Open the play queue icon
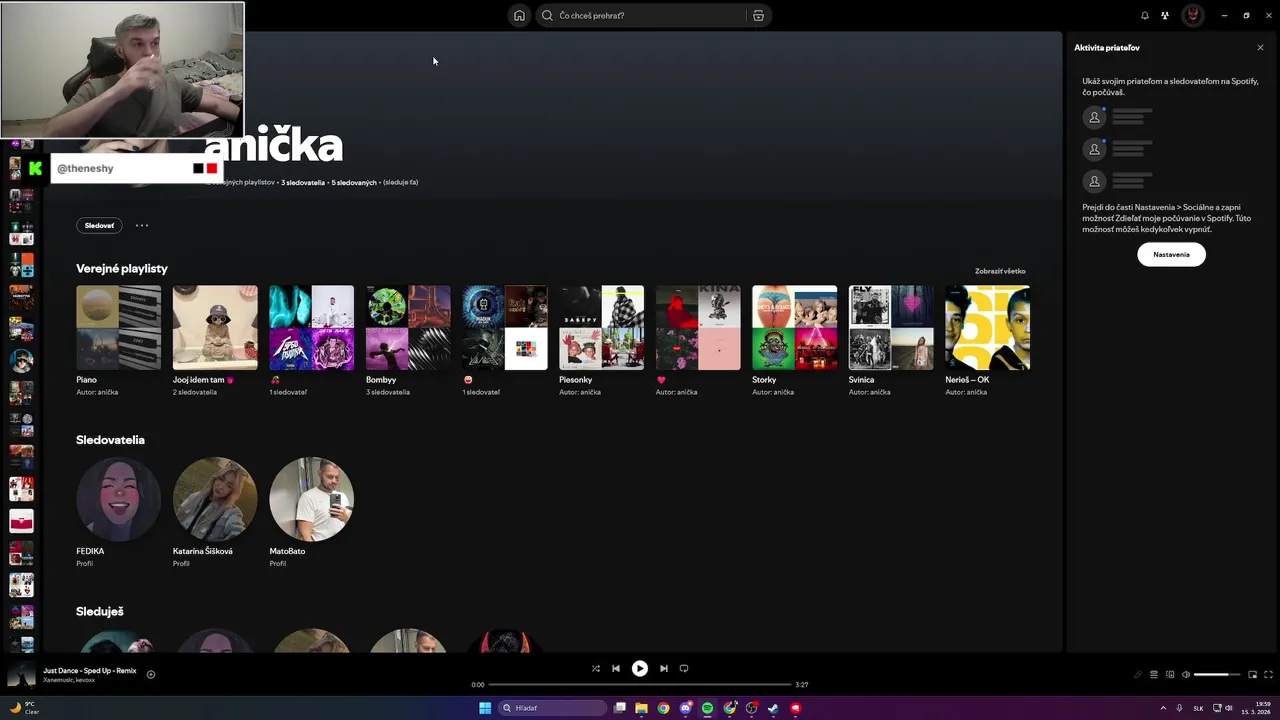The width and height of the screenshot is (1280, 720). pos(1153,675)
